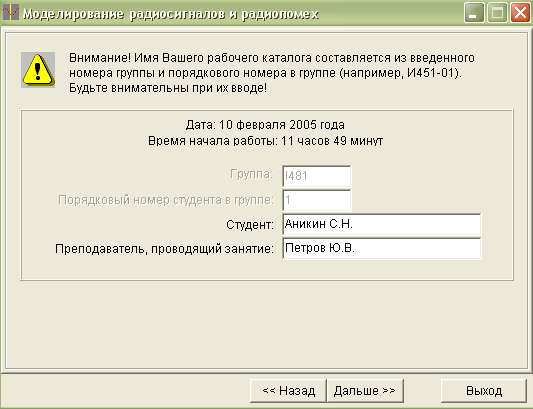Minimize the window

pyautogui.click(x=474, y=13)
